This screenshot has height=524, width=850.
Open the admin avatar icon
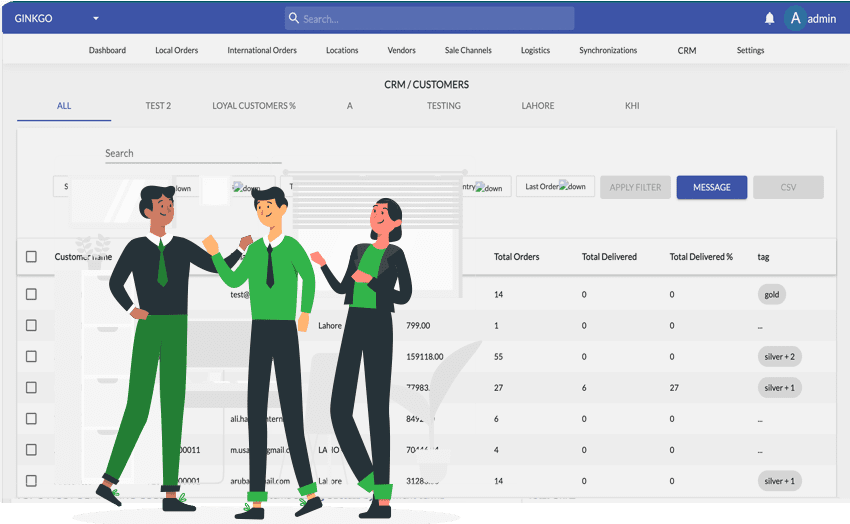[795, 18]
